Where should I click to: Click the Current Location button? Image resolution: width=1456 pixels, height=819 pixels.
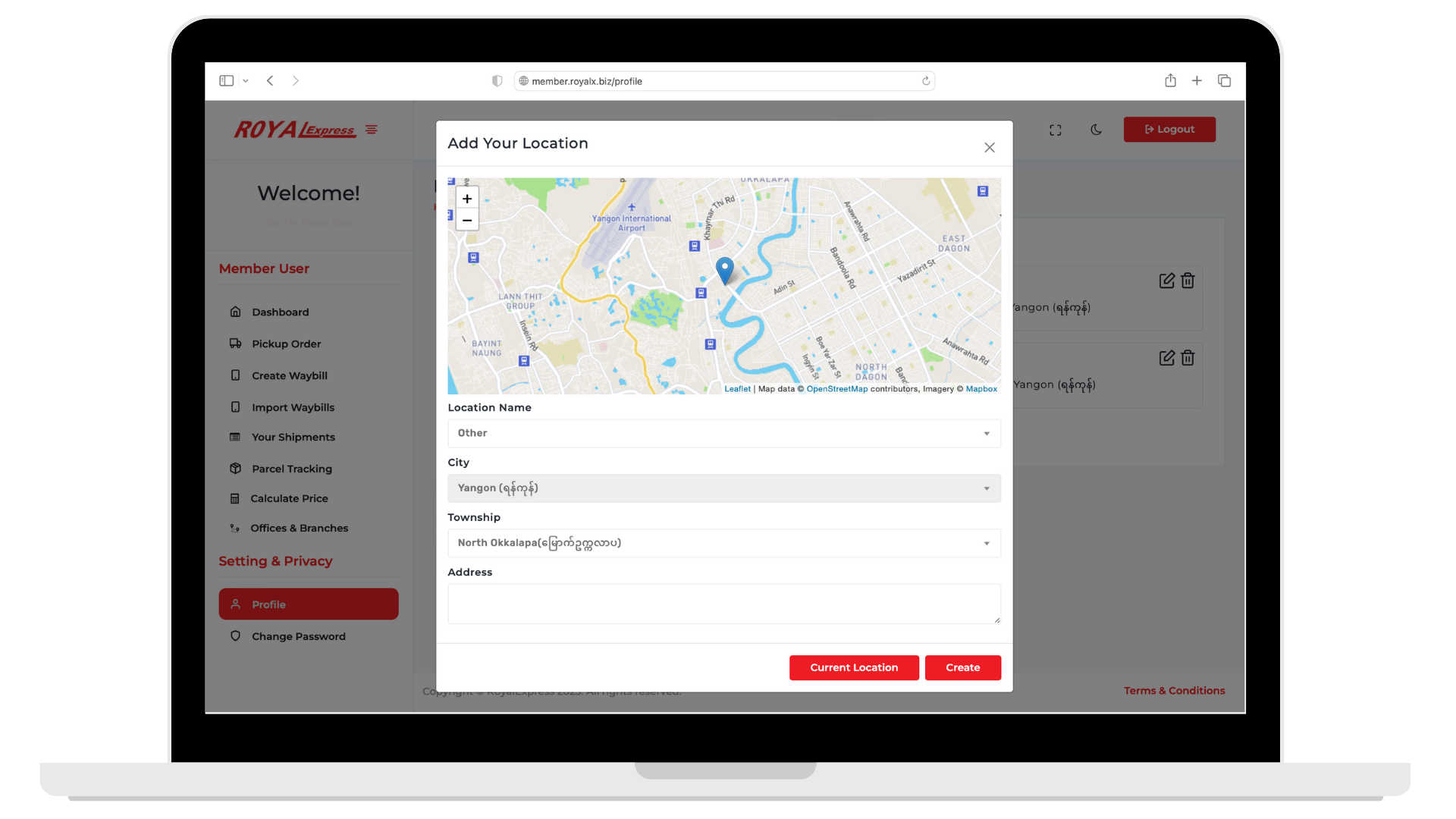point(854,667)
